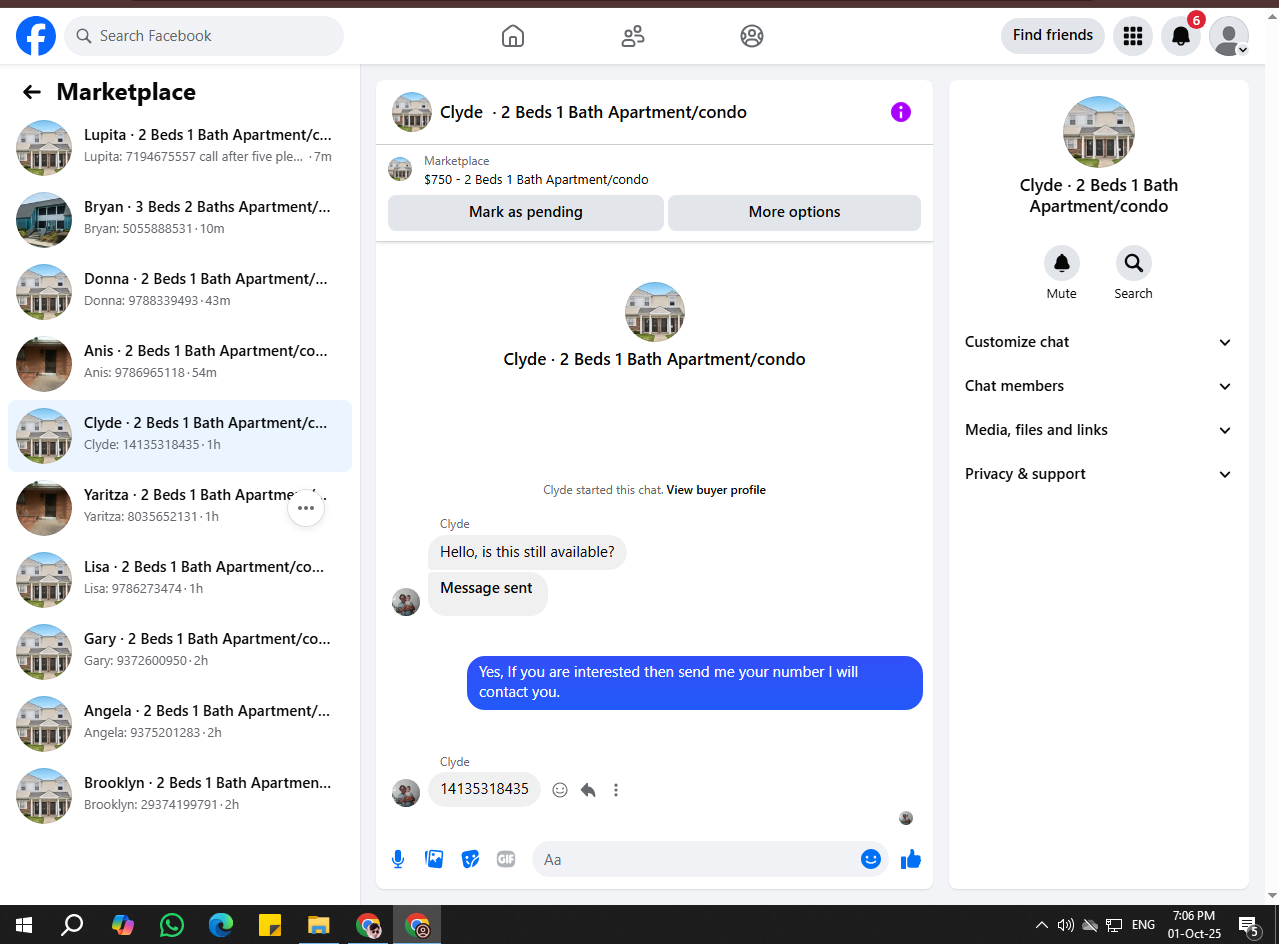Open conversation info purple icon
The image size is (1279, 944).
[x=901, y=112]
